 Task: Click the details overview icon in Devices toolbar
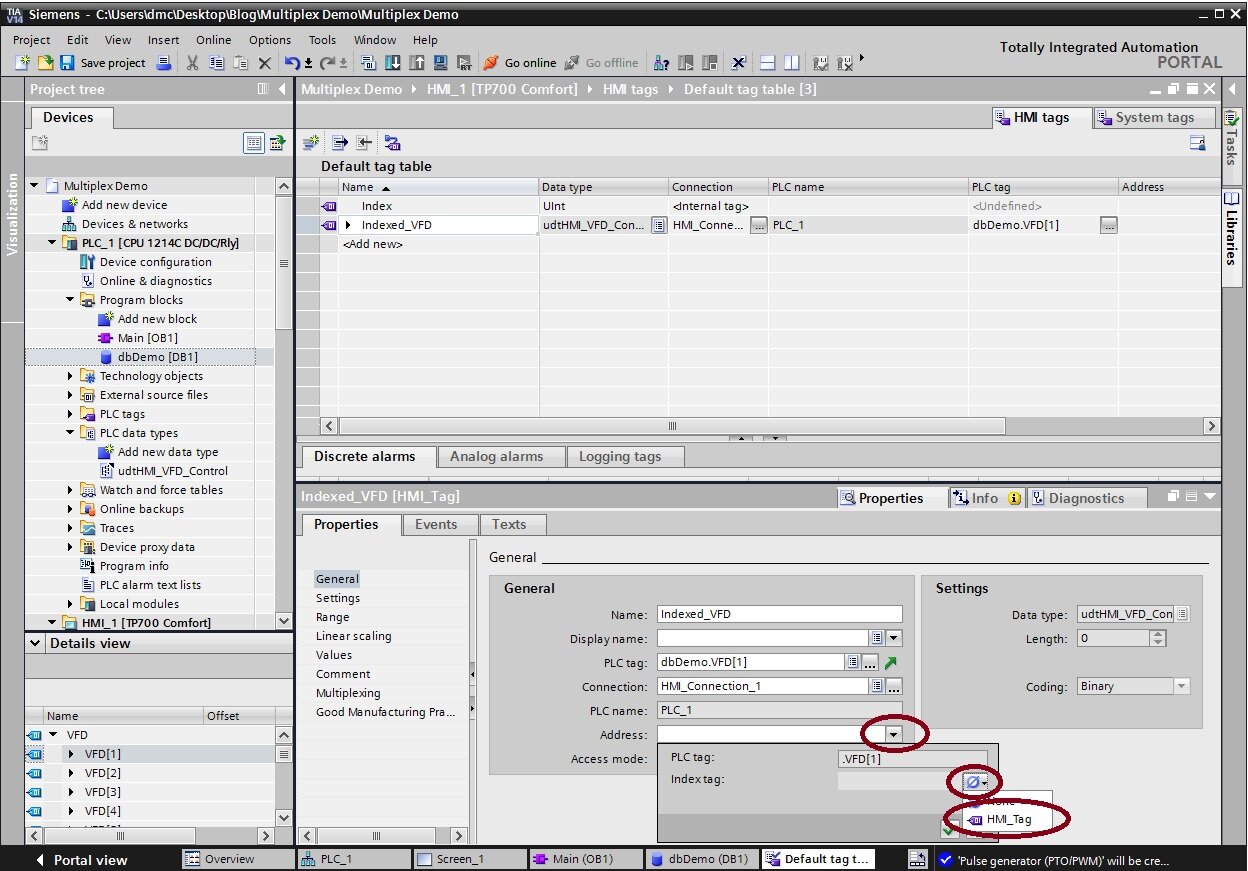click(254, 143)
